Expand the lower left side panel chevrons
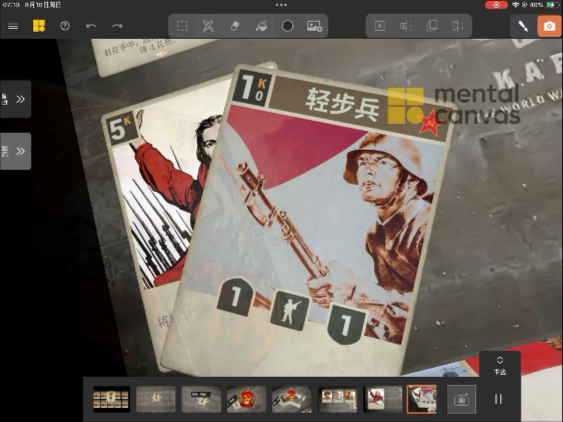 coord(15,151)
